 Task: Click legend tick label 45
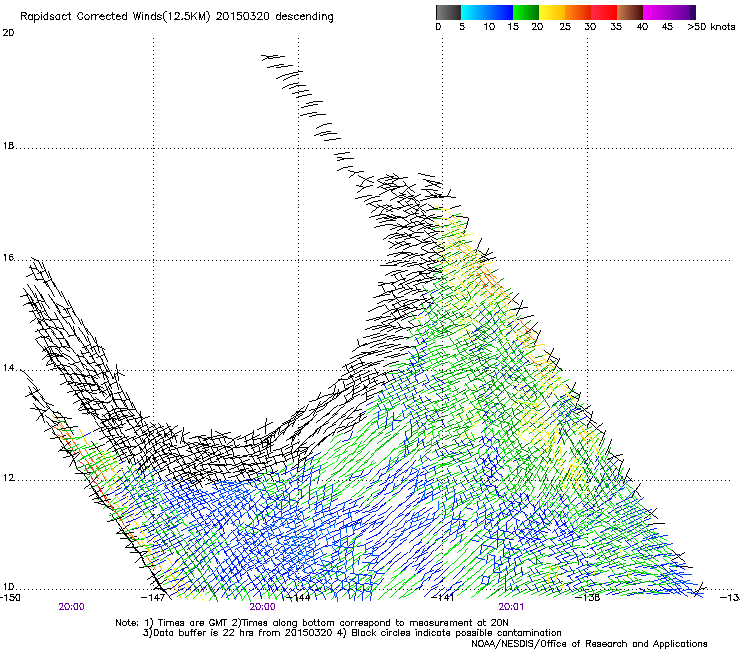667,27
